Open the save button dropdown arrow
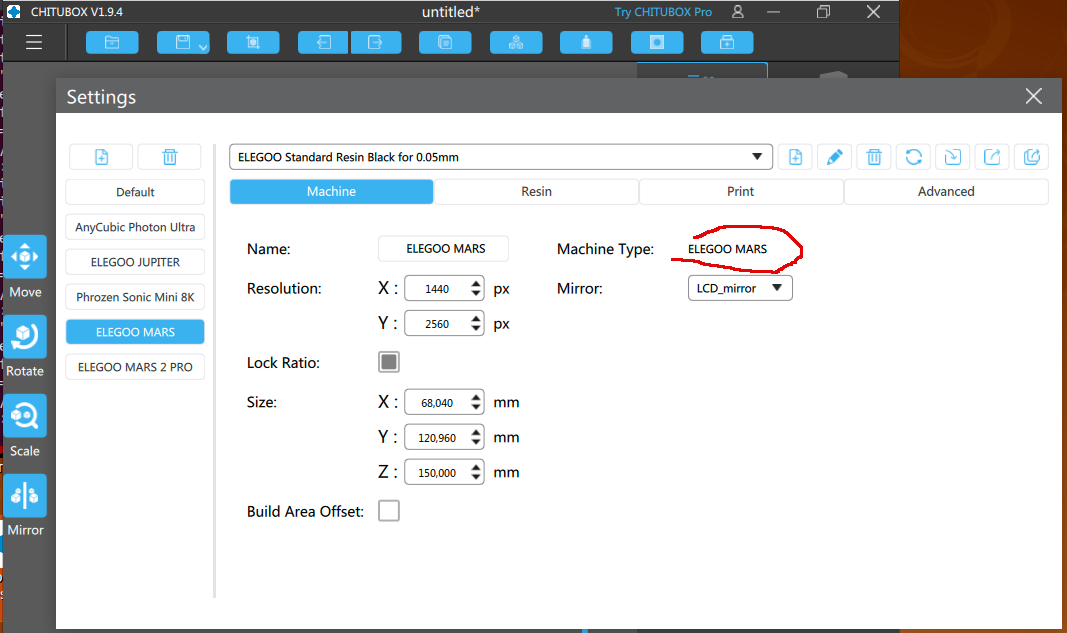This screenshot has width=1067, height=633. point(203,47)
